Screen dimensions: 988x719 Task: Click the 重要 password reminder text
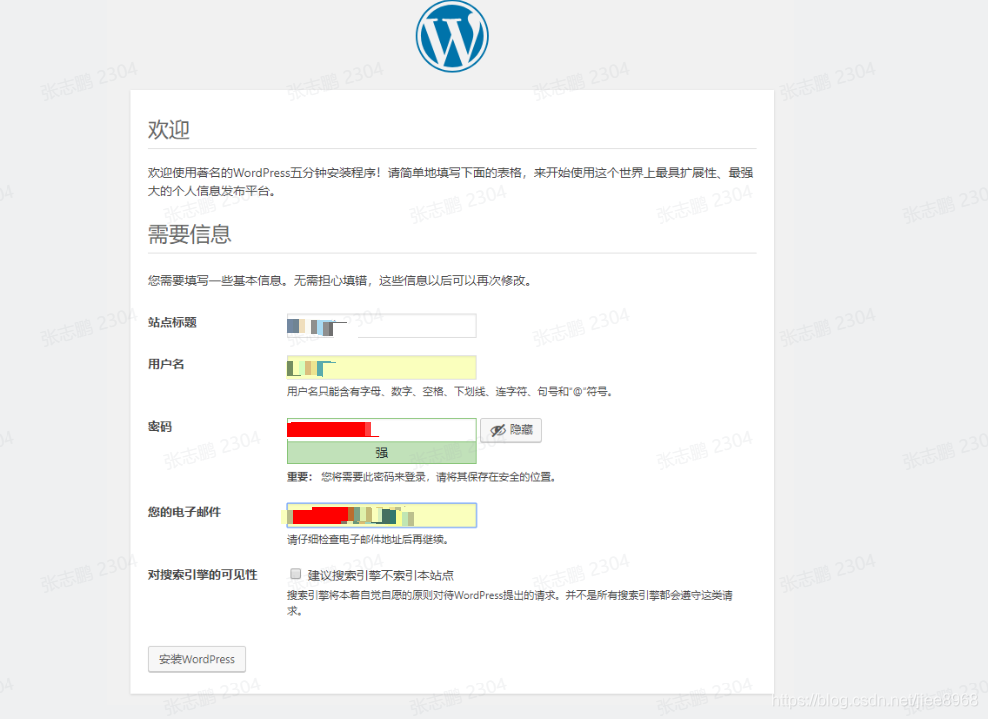[422, 477]
